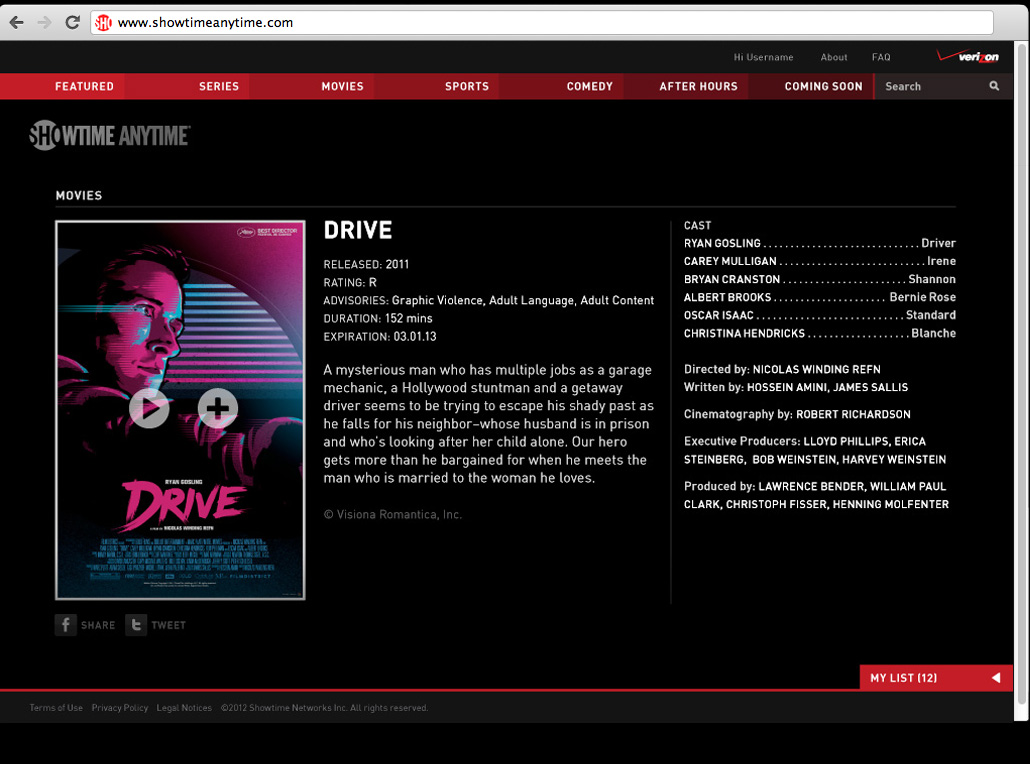The height and width of the screenshot is (764, 1030).
Task: Select cast member Bryan Cranston
Action: (x=732, y=279)
